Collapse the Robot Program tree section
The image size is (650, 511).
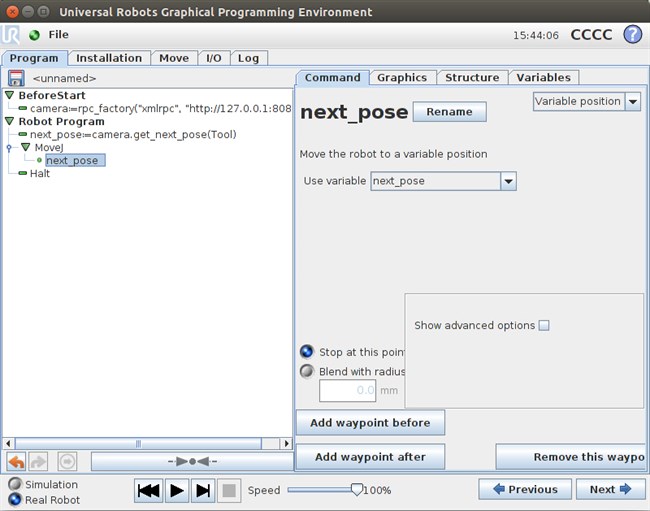10,121
